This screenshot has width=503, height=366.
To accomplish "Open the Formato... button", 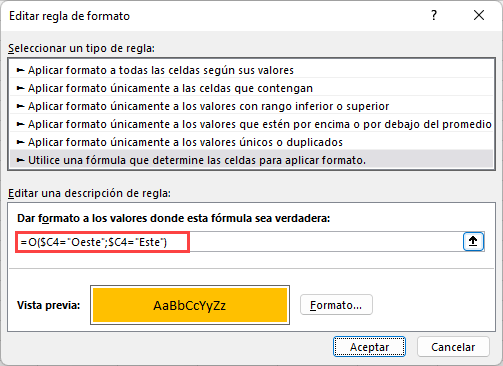I will coord(336,305).
